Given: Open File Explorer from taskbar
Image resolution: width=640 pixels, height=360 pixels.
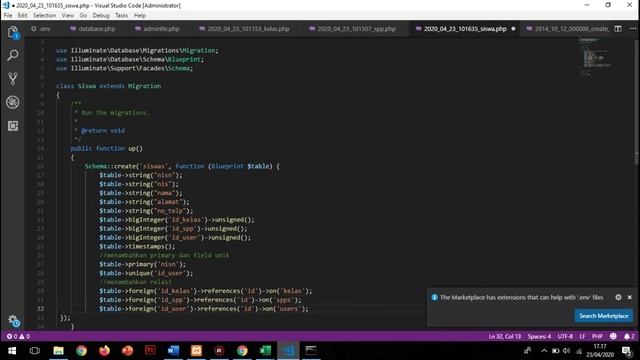Looking at the screenshot, I should (58, 351).
